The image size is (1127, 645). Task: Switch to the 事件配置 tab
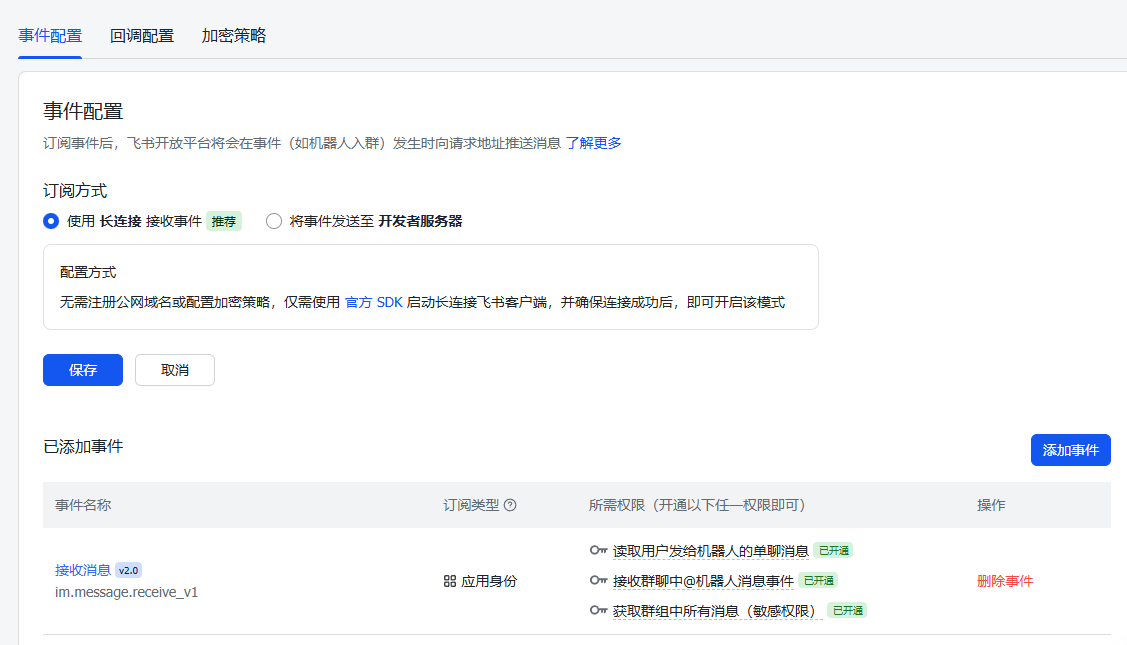click(x=49, y=34)
